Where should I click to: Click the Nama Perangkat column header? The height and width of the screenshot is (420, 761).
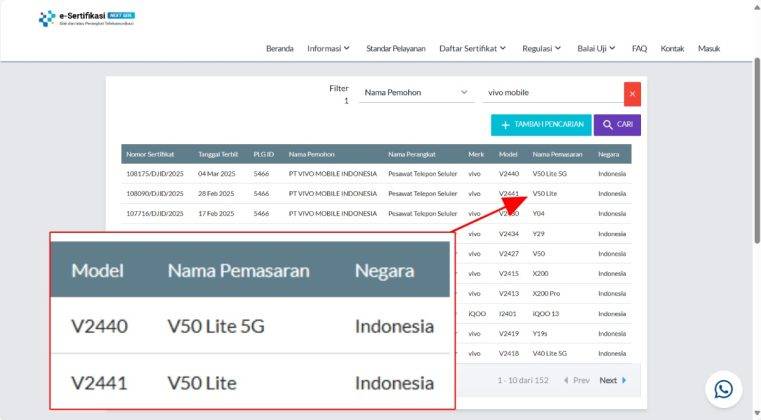point(412,154)
